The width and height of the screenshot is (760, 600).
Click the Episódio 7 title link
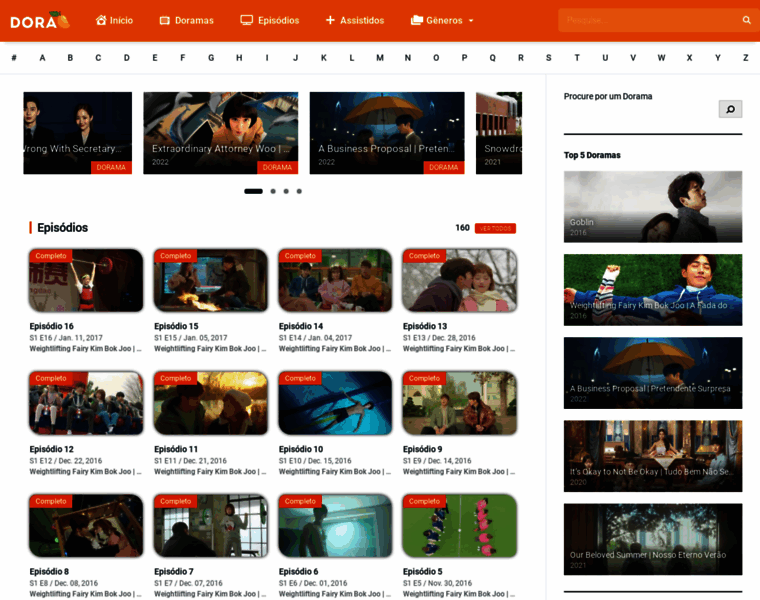tap(174, 571)
